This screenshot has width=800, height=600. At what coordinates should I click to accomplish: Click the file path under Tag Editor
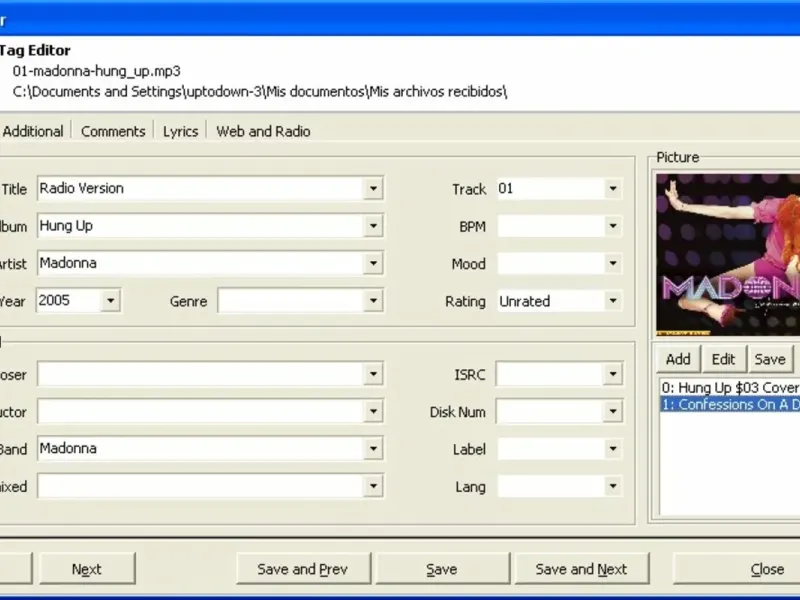[260, 92]
